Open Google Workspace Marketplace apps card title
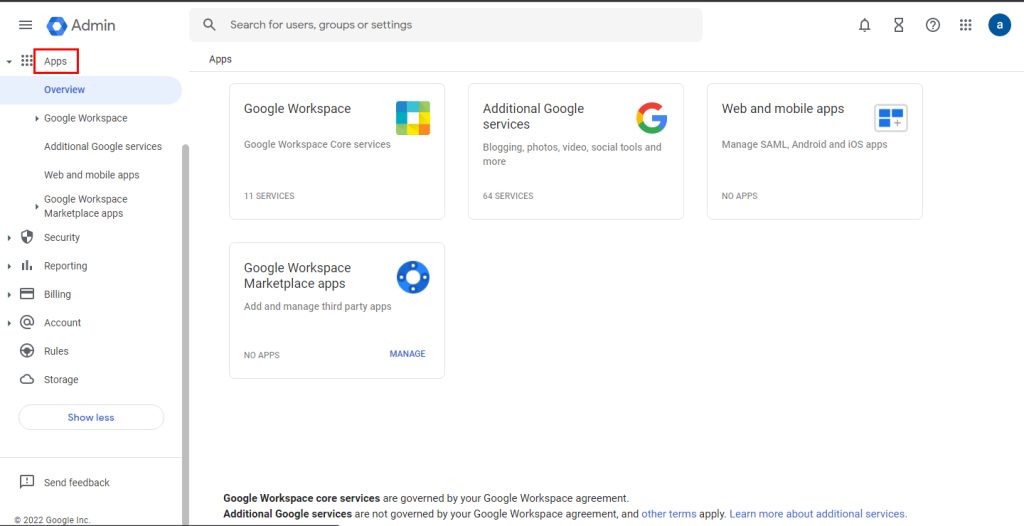Viewport: 1024px width, 526px height. point(297,276)
